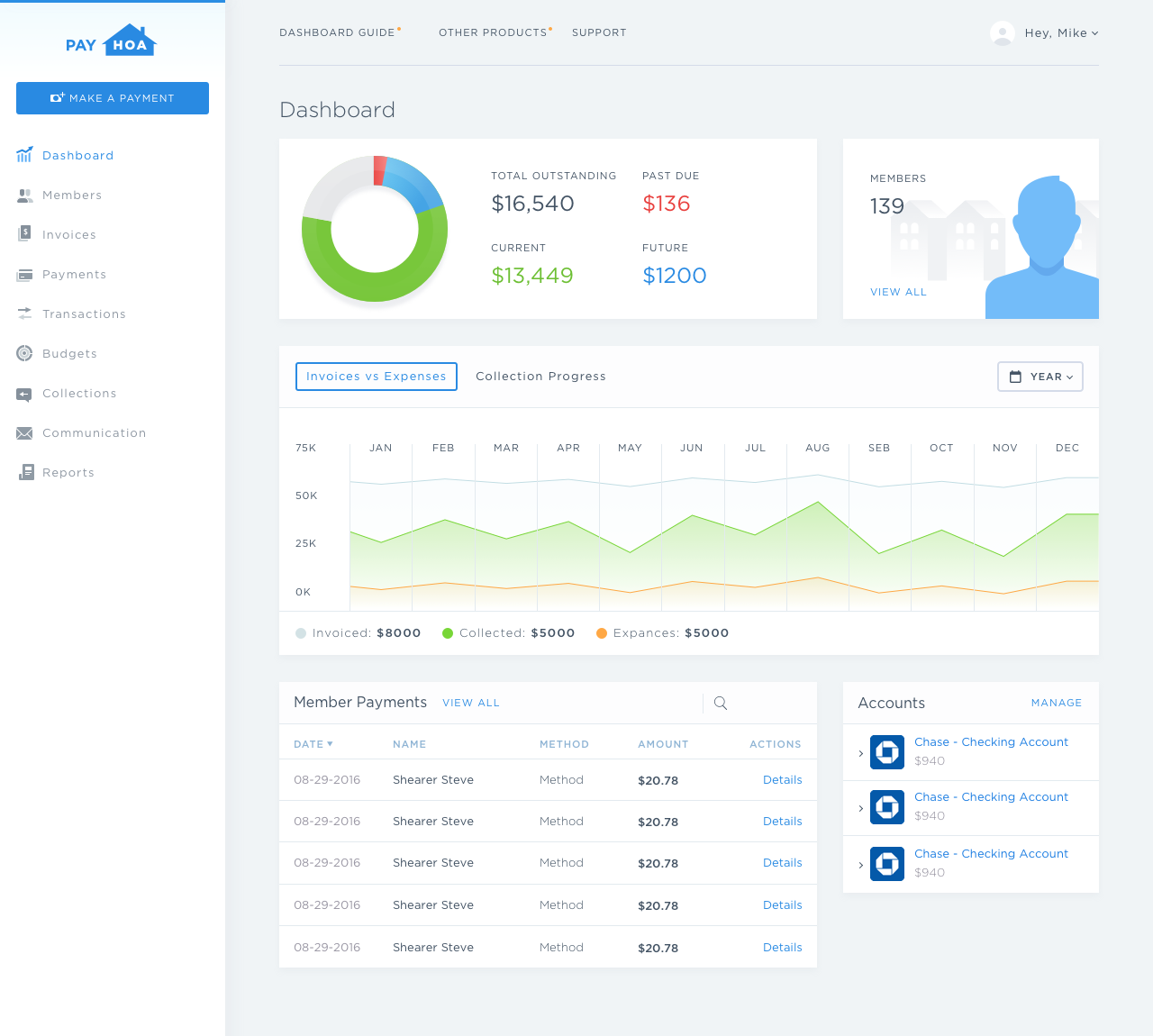Open Details for last payment row
Image resolution: width=1153 pixels, height=1036 pixels.
[783, 948]
